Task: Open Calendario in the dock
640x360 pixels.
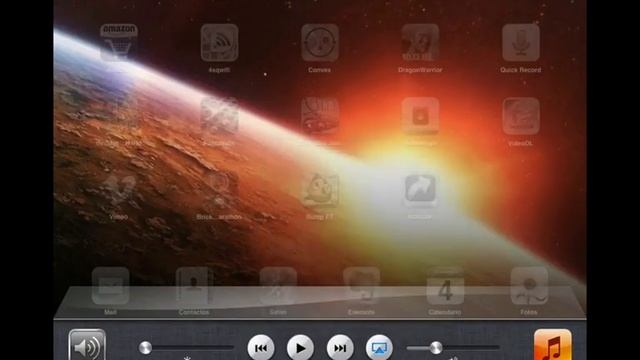Action: pyautogui.click(x=445, y=286)
